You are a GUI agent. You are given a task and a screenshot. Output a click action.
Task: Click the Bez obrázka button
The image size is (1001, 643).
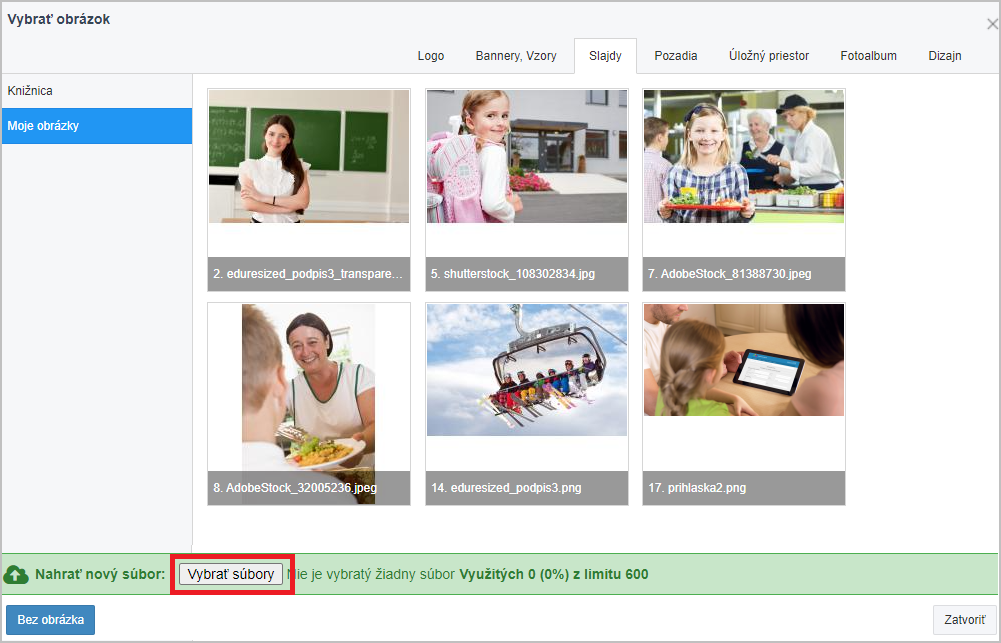click(50, 619)
